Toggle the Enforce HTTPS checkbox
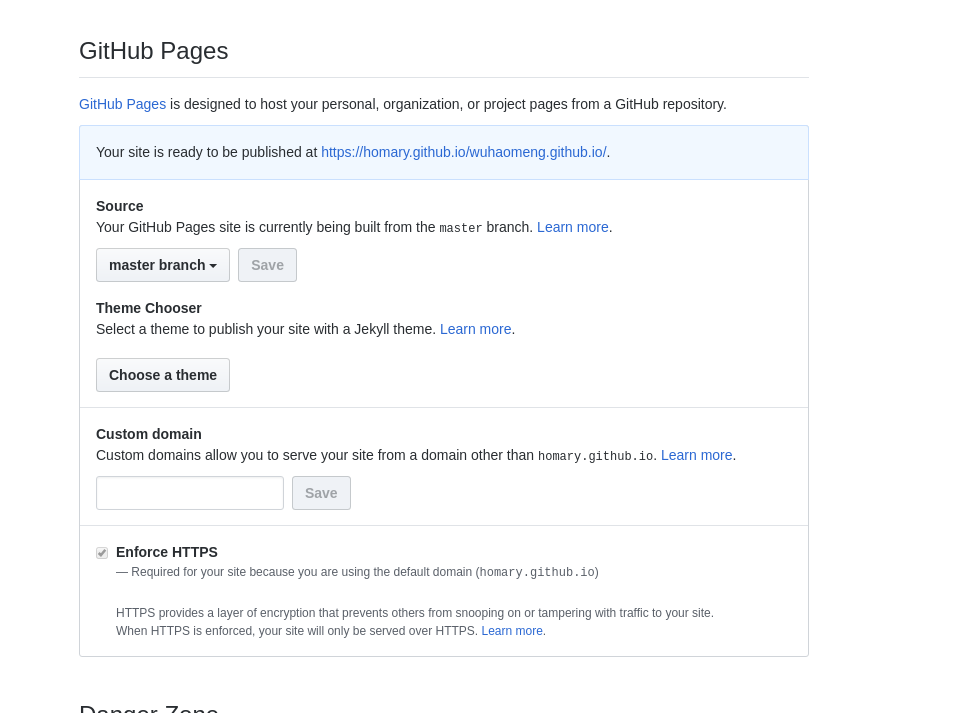Viewport: 965px width, 713px height. pos(102,553)
